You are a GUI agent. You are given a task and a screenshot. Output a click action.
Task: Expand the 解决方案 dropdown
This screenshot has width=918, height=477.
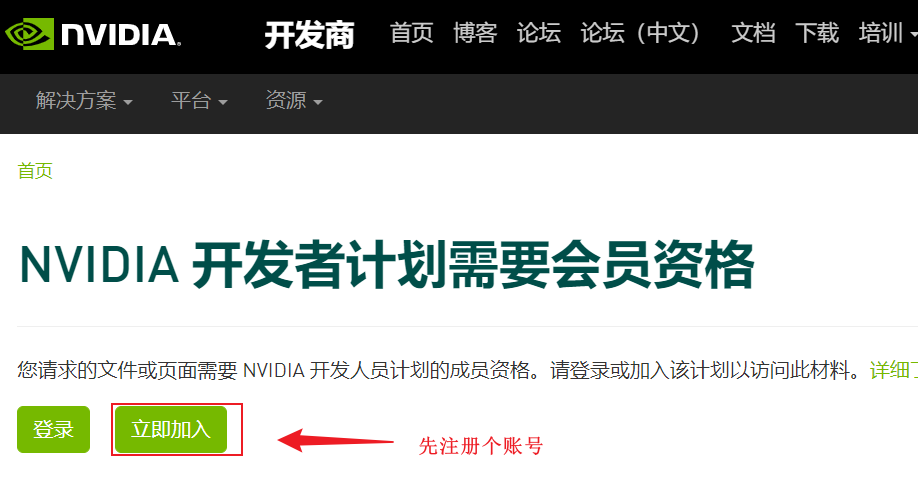[84, 101]
